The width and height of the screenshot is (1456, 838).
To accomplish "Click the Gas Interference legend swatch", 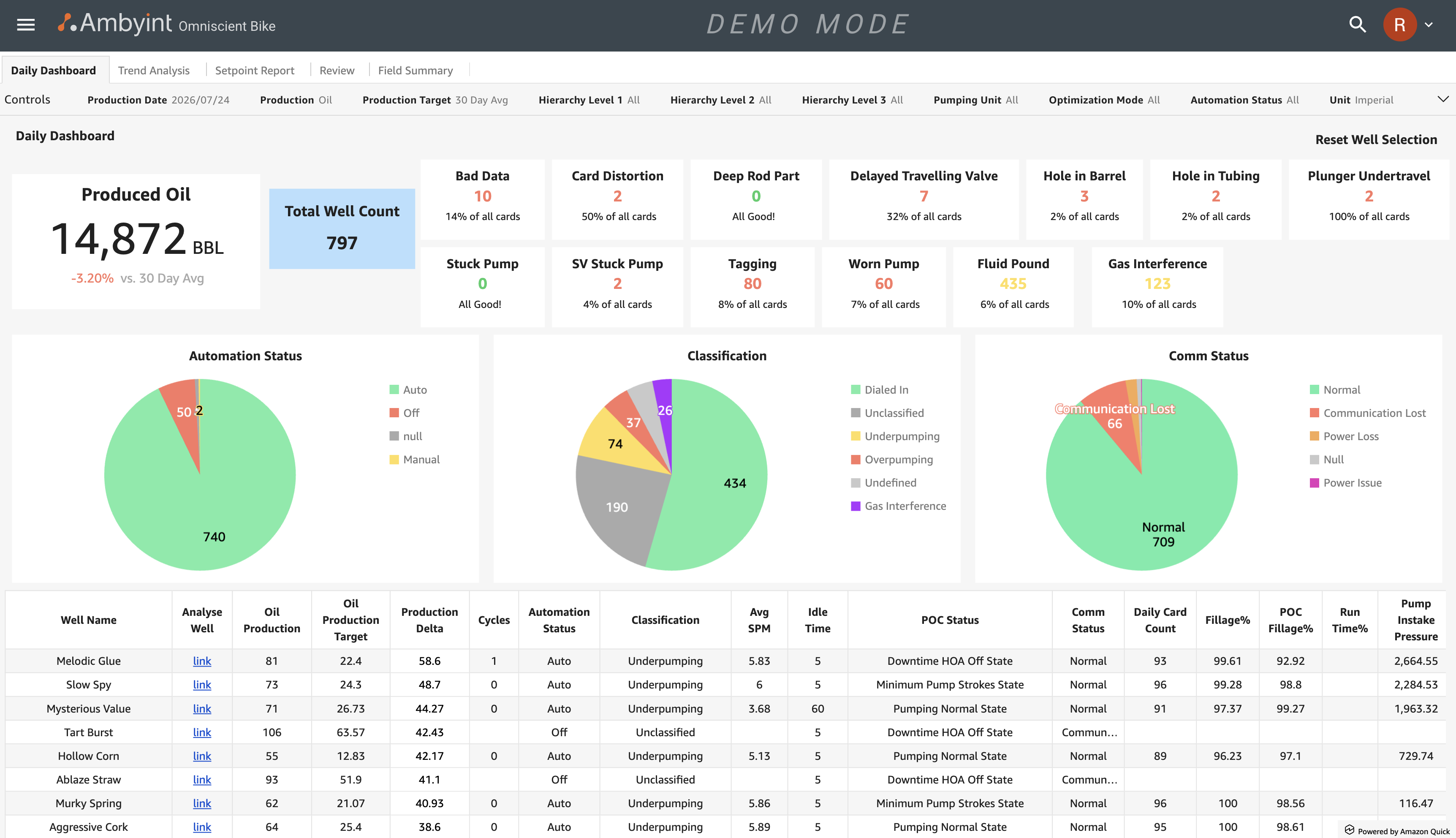I will [856, 506].
